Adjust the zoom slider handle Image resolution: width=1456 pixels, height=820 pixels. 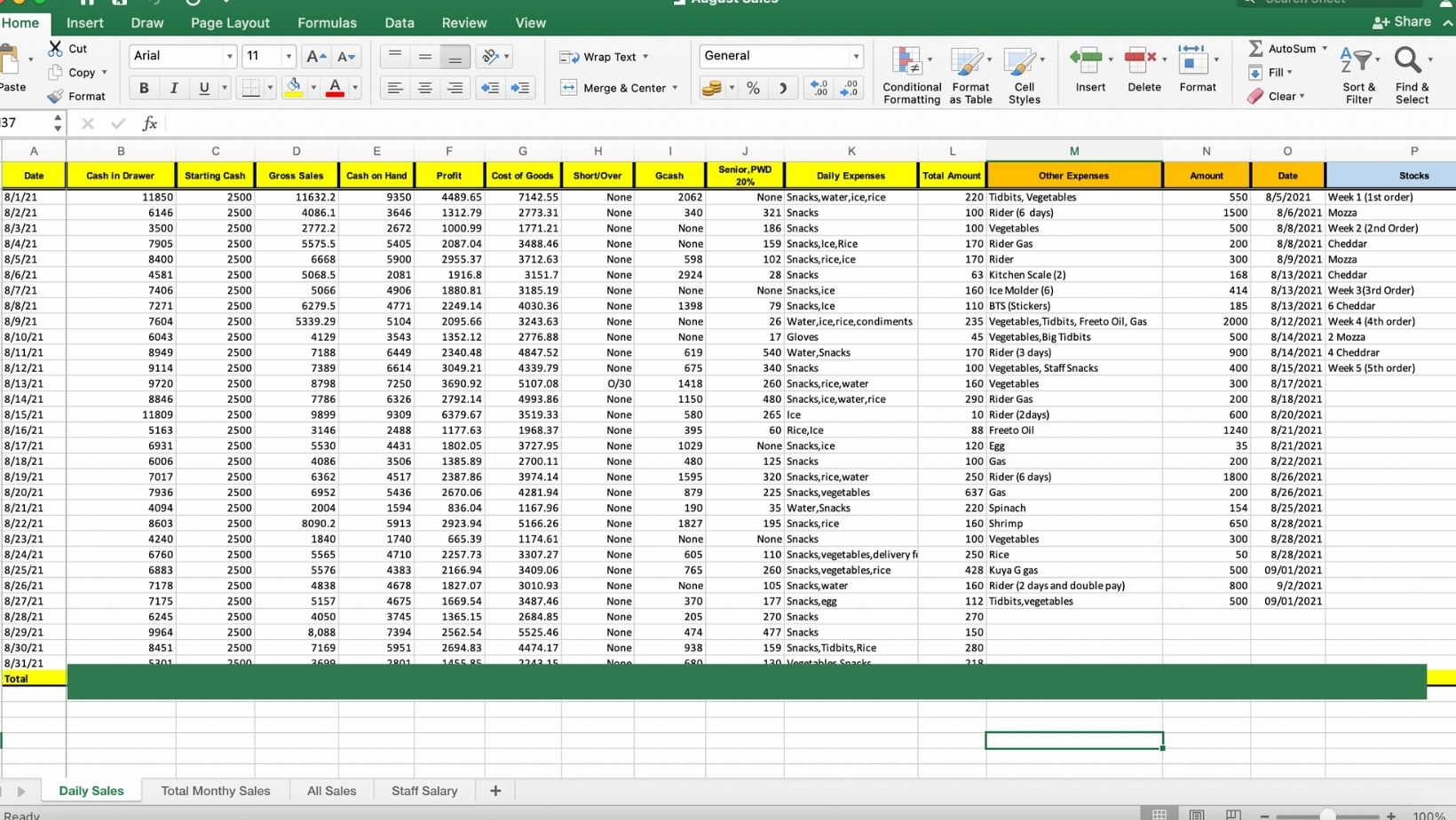click(x=1327, y=816)
